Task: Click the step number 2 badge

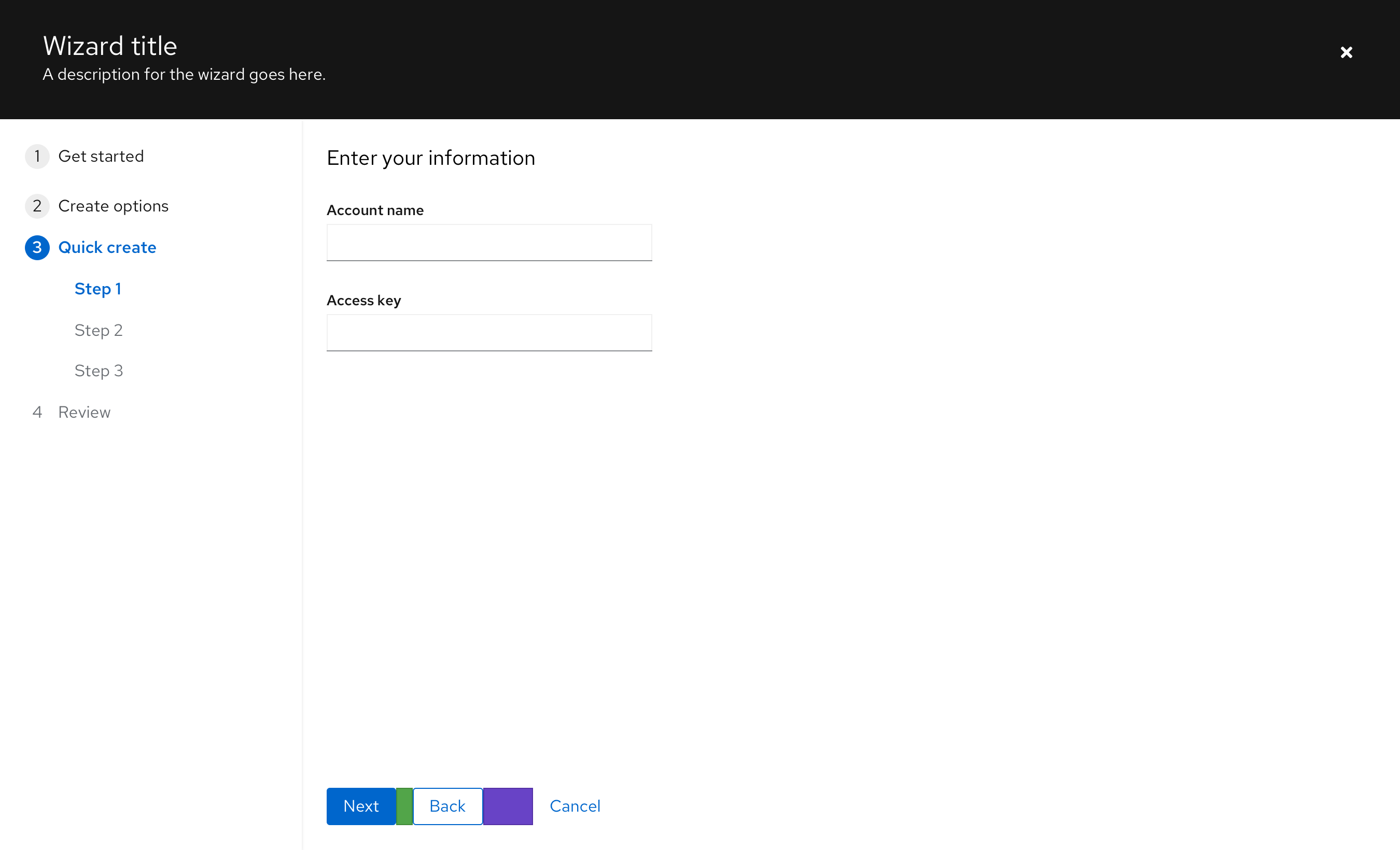Action: [37, 206]
